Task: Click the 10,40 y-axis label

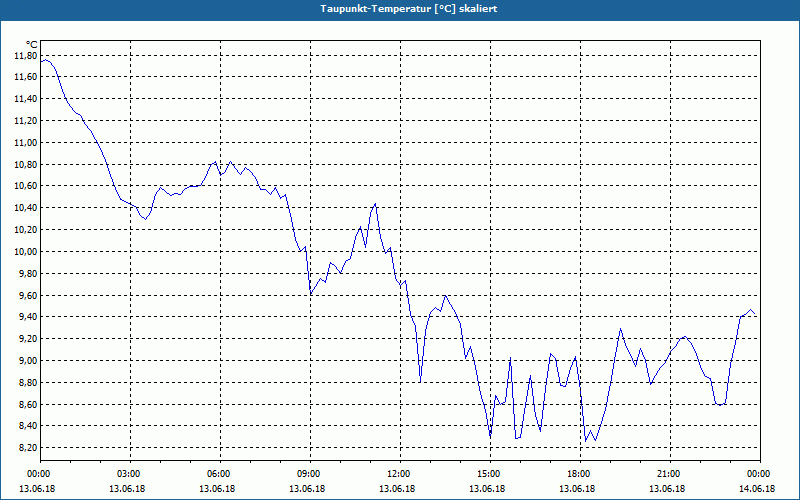Action: click(25, 208)
